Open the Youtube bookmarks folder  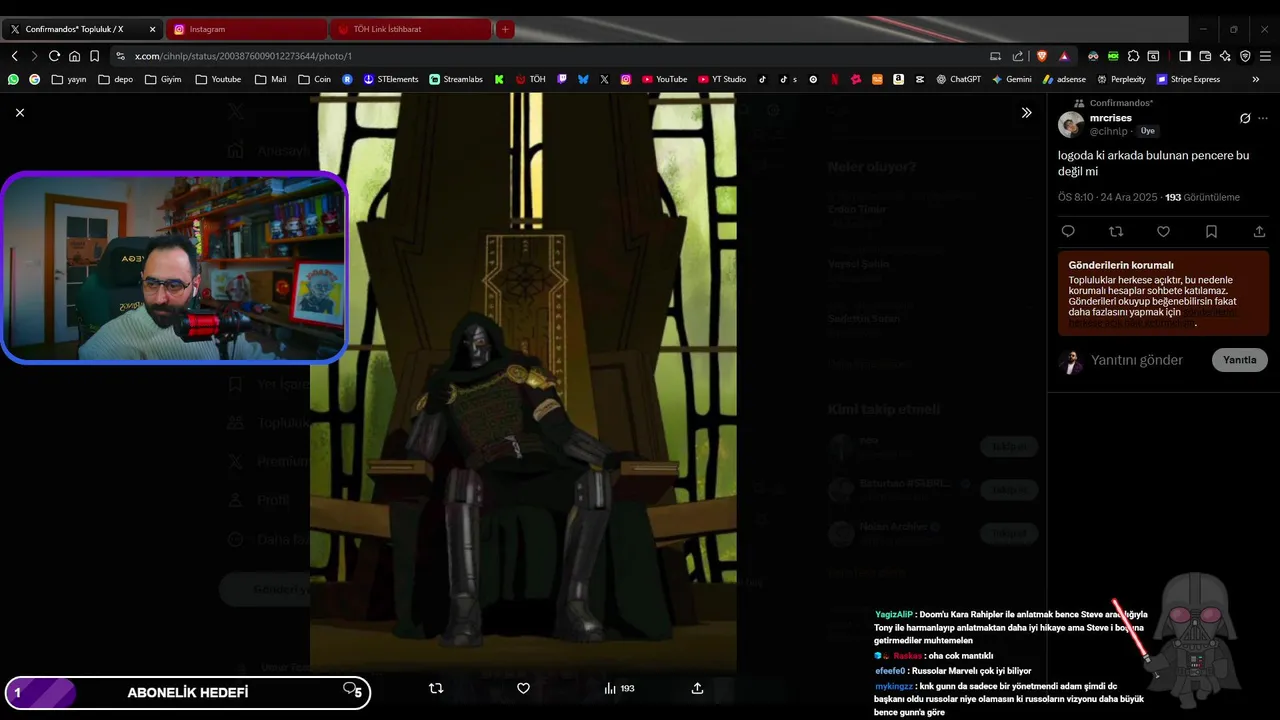point(218,79)
